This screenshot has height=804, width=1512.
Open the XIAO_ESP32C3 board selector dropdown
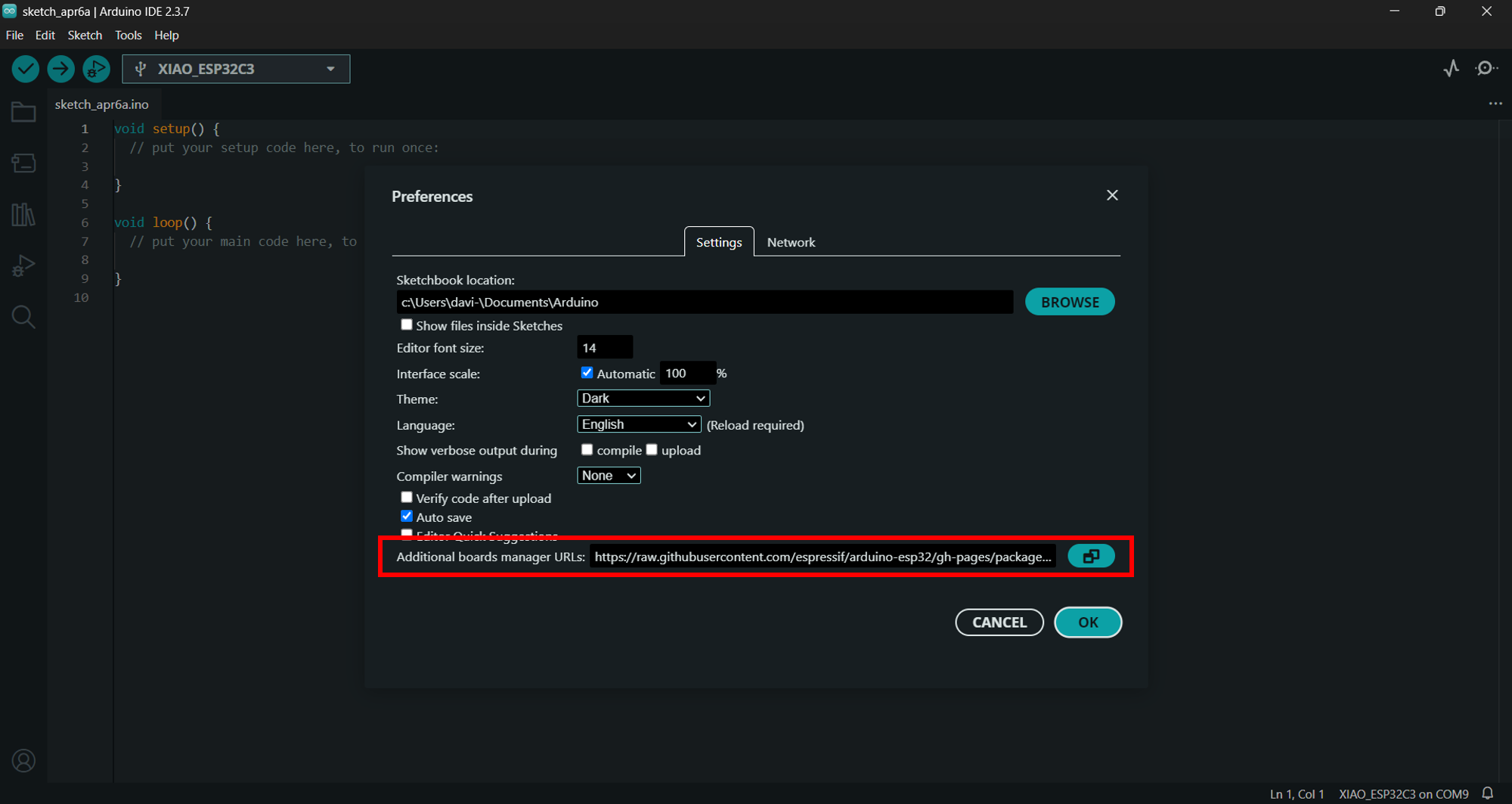click(x=236, y=69)
